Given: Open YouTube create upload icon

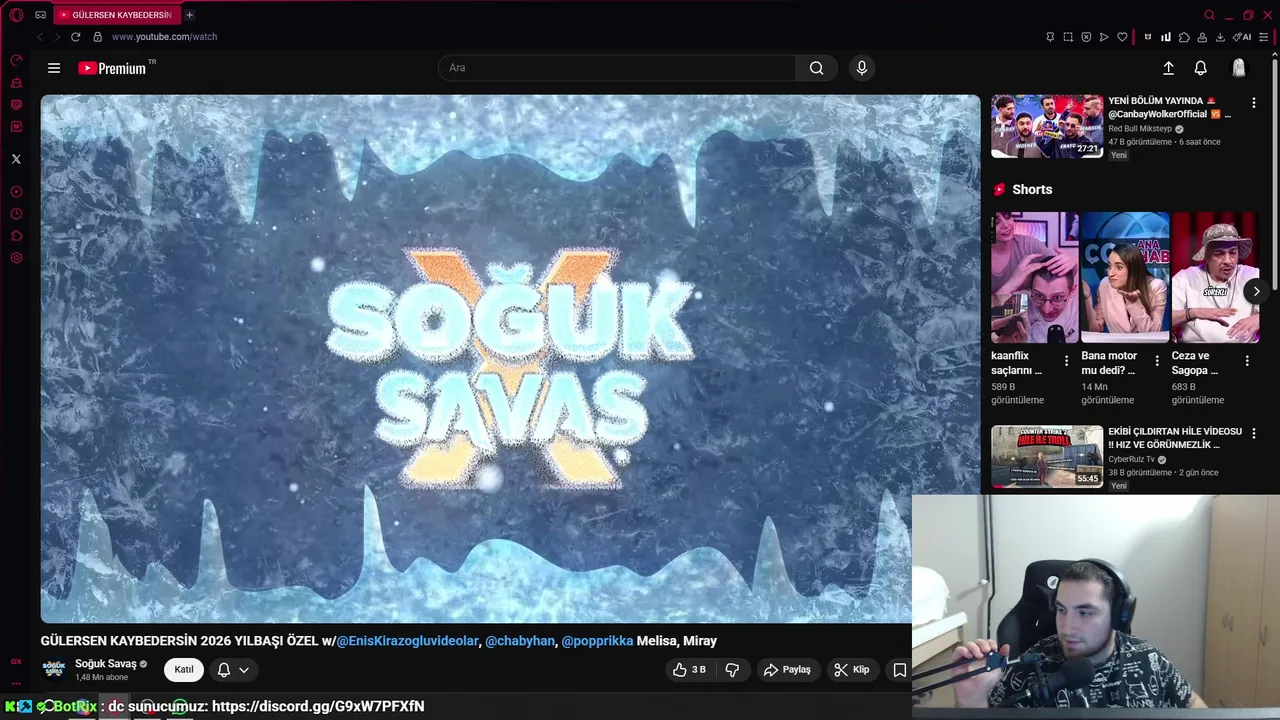Looking at the screenshot, I should pyautogui.click(x=1168, y=68).
